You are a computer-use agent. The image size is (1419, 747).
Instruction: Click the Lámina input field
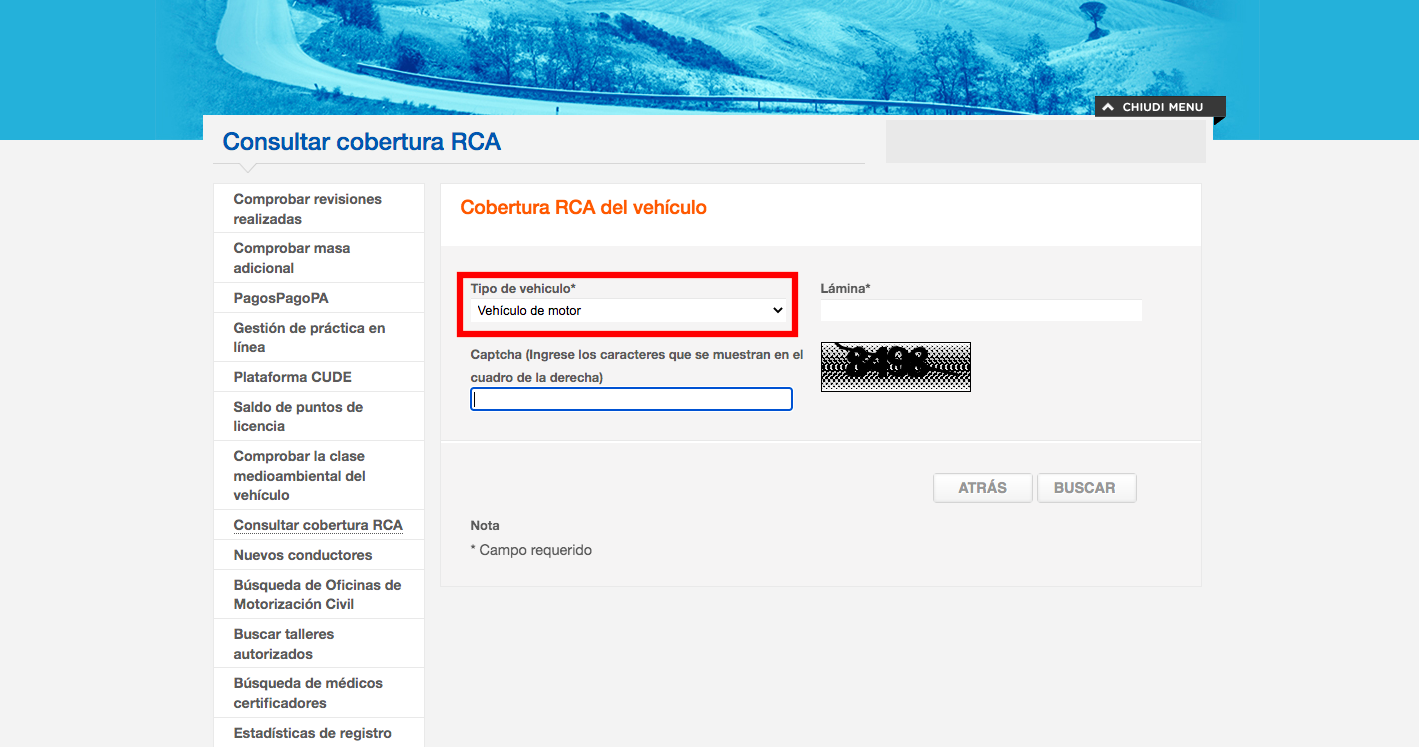coord(981,311)
